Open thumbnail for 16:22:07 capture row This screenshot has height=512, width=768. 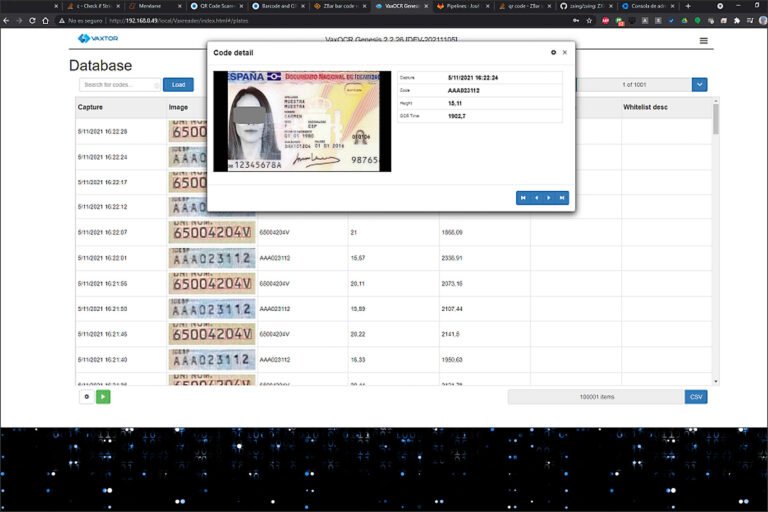pyautogui.click(x=212, y=232)
